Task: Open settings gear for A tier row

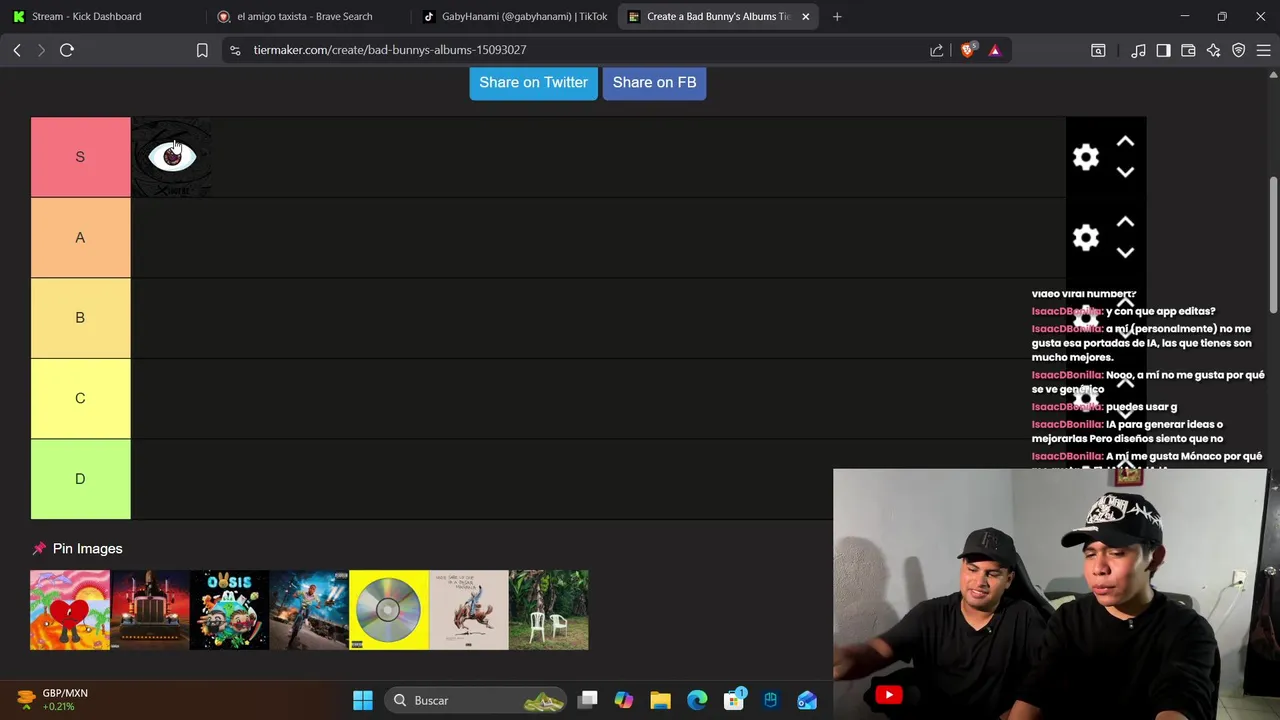Action: pos(1086,237)
